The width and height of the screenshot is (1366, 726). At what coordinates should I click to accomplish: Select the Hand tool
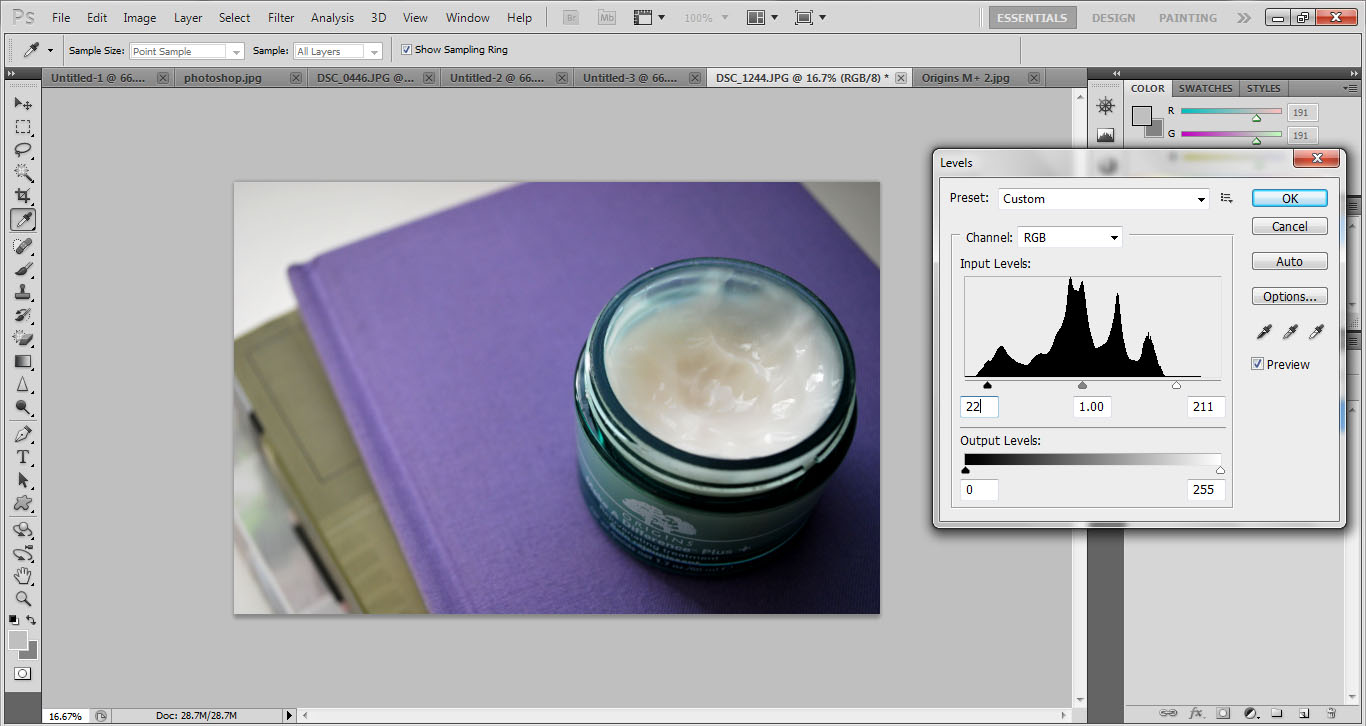(x=22, y=576)
